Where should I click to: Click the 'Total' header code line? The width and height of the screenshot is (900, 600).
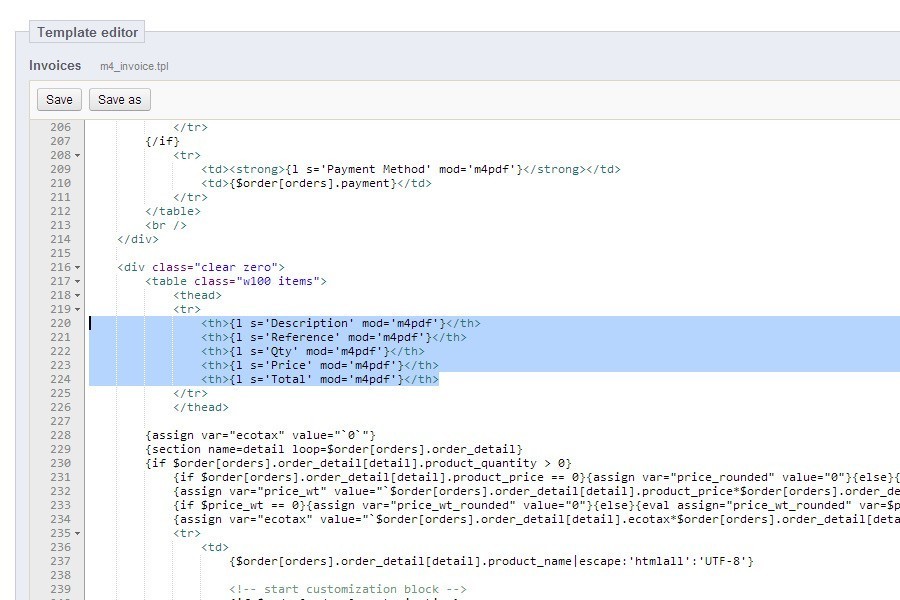tap(320, 379)
